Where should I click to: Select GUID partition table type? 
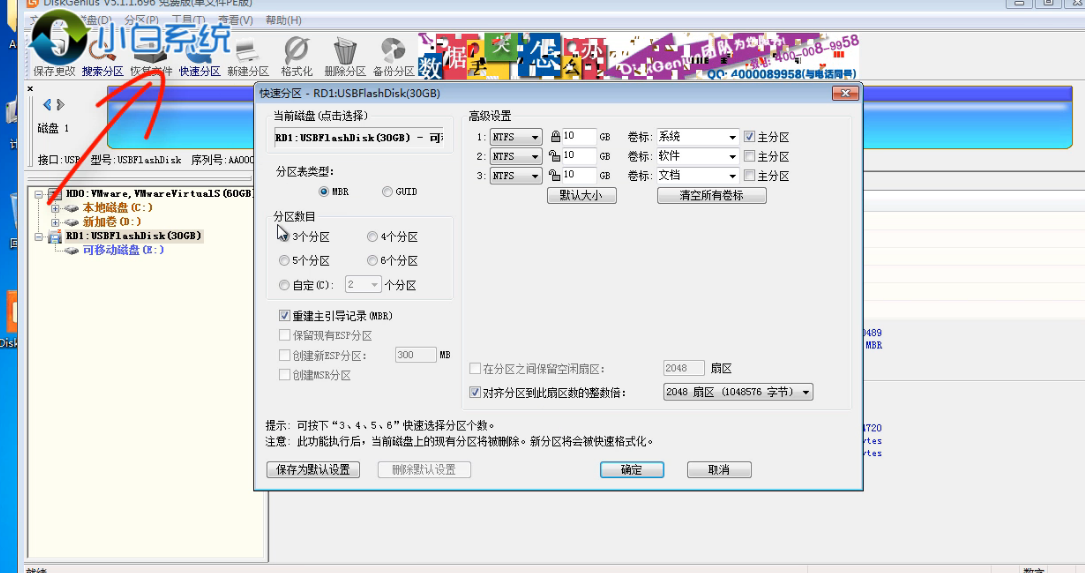387,192
